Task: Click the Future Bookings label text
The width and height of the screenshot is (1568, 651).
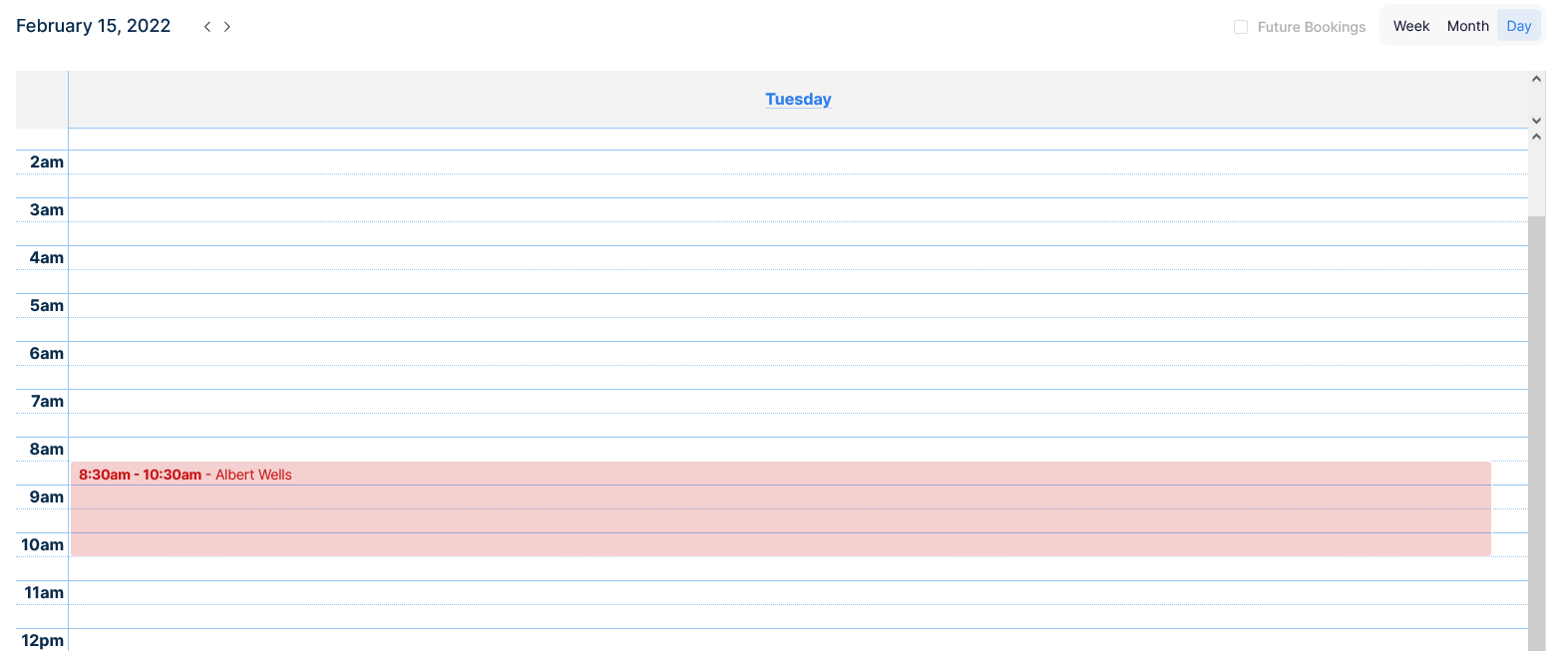Action: coord(1311,27)
